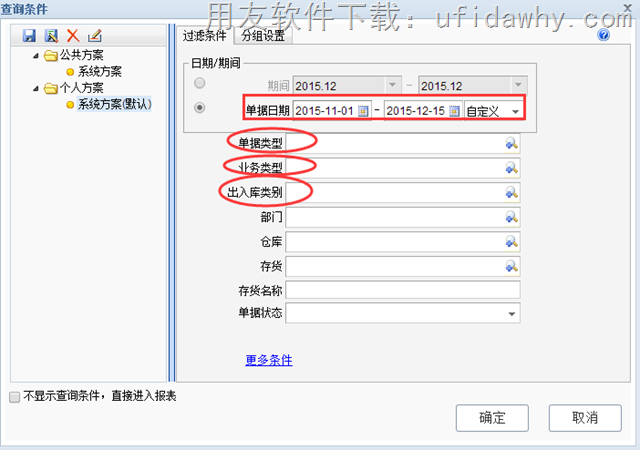The width and height of the screenshot is (640, 450).
Task: Check 不显示查询条件，直接进入报表 checkbox
Action: (14, 397)
